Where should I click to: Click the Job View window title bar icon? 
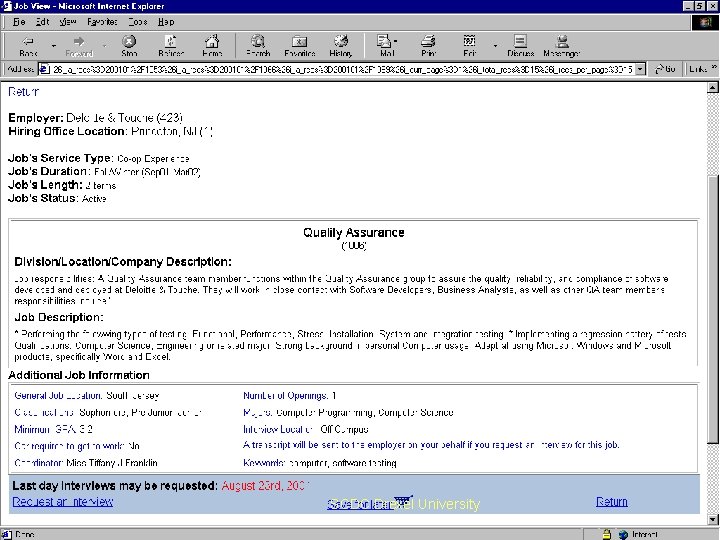tap(6, 6)
